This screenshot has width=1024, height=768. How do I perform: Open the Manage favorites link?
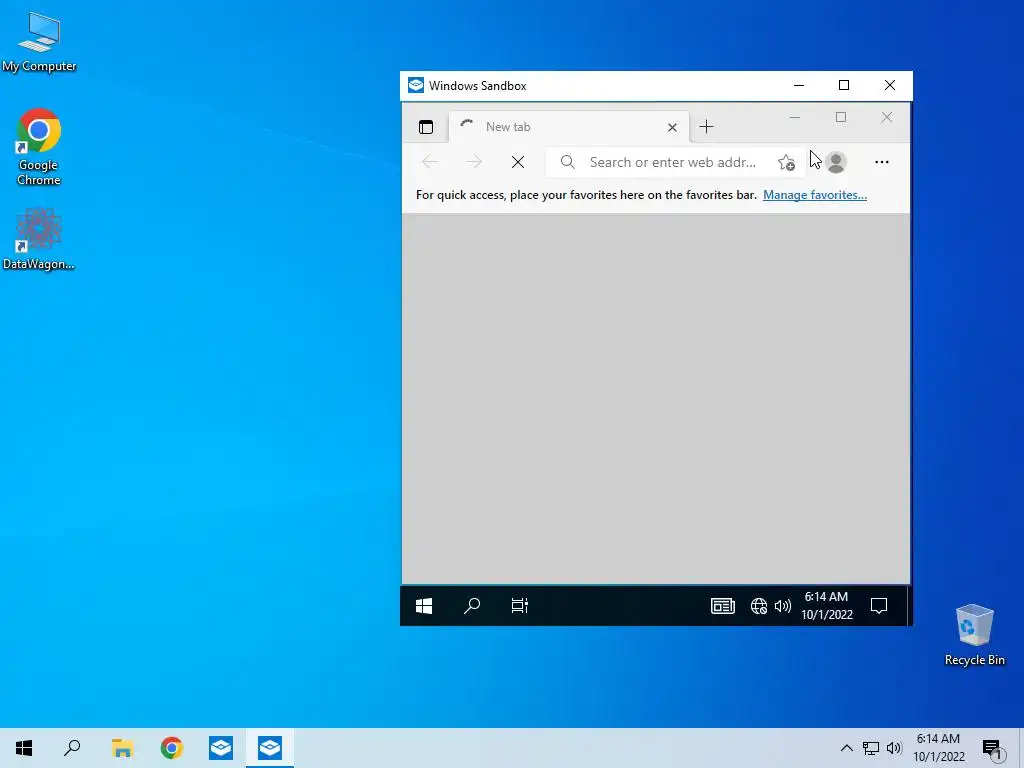[x=814, y=195]
